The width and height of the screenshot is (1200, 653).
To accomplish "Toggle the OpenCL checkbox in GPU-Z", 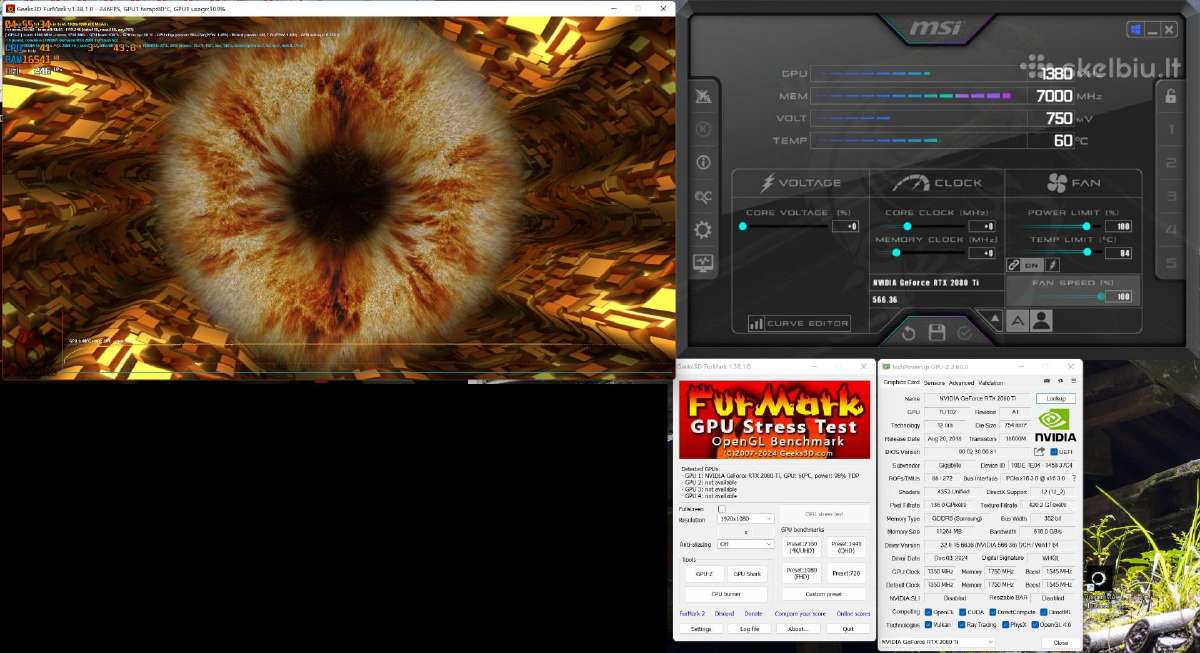I will point(929,612).
